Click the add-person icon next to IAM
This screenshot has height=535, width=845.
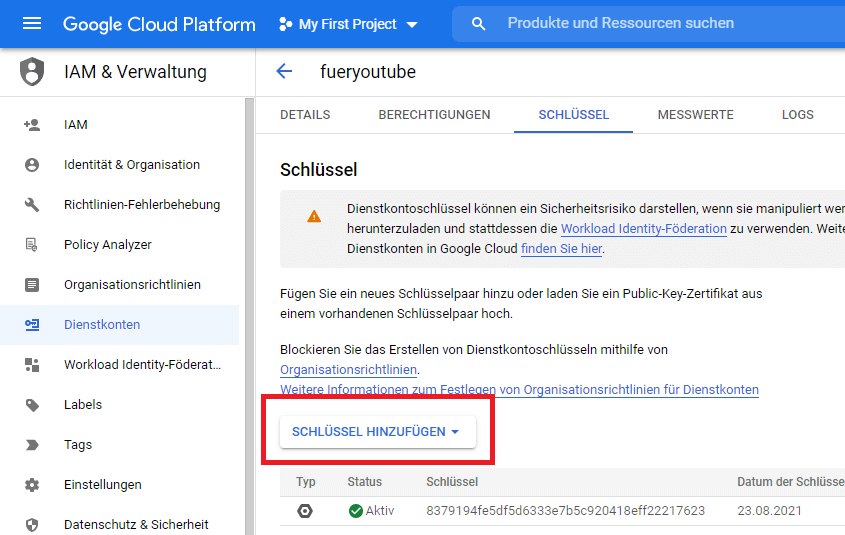click(x=32, y=125)
